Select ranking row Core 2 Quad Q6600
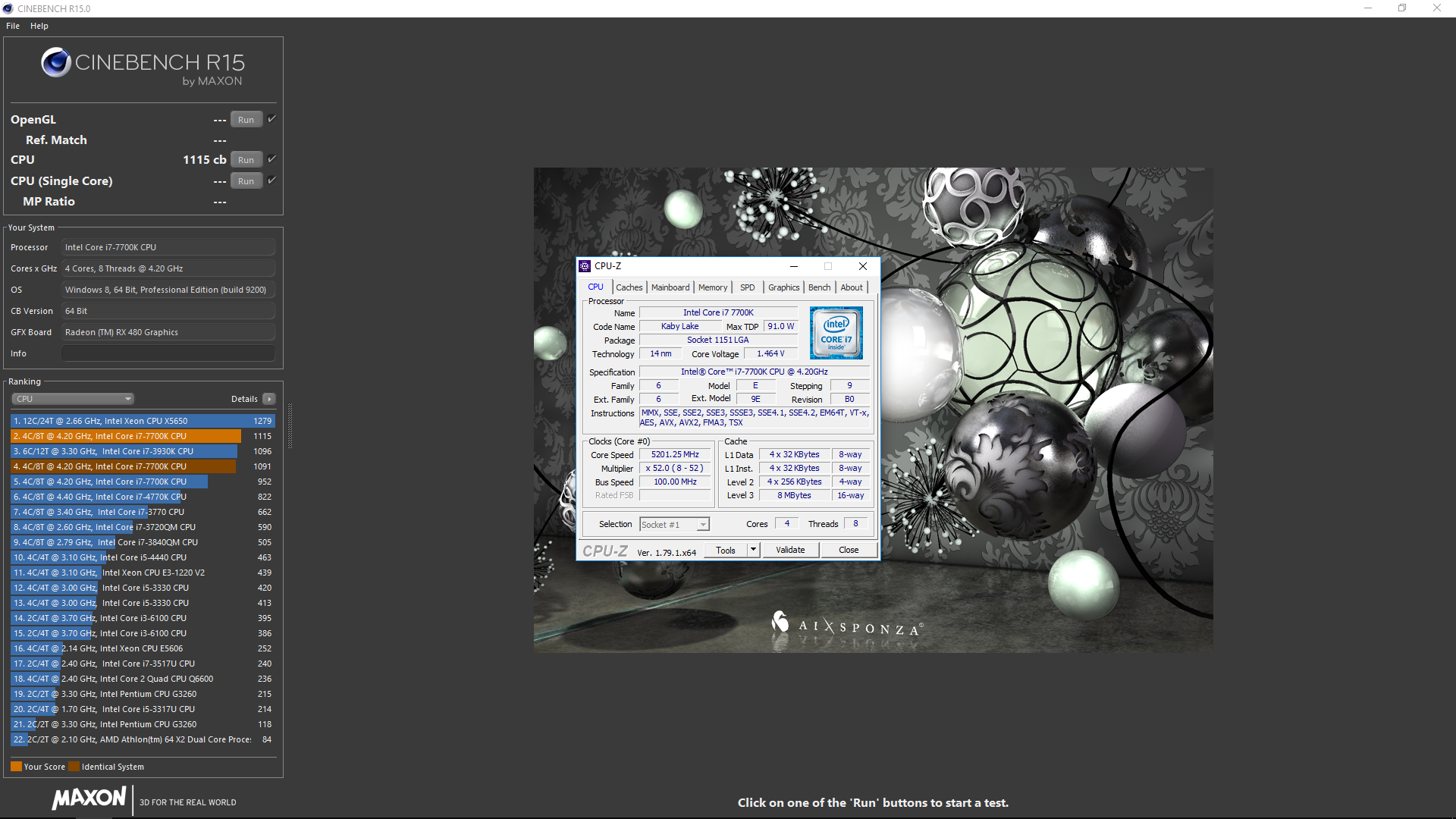The height and width of the screenshot is (819, 1456). point(143,679)
